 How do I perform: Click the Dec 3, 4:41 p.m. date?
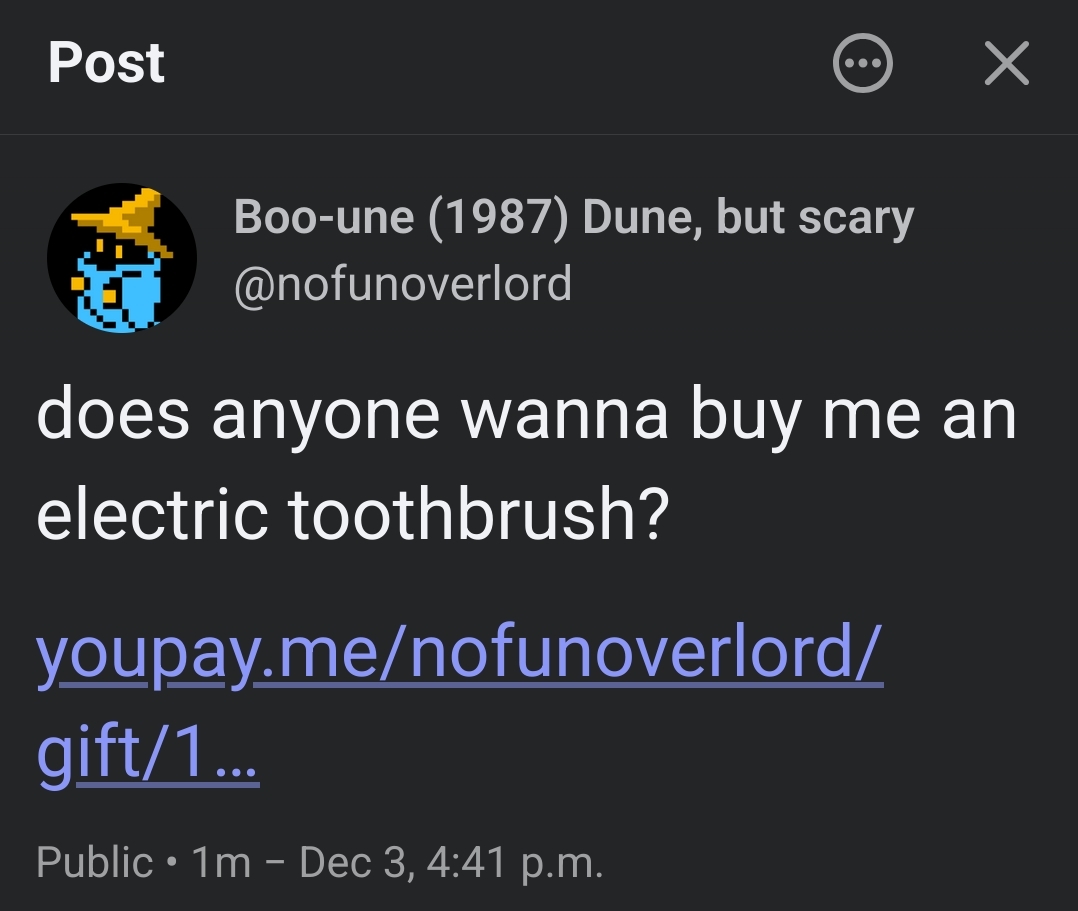pos(450,862)
